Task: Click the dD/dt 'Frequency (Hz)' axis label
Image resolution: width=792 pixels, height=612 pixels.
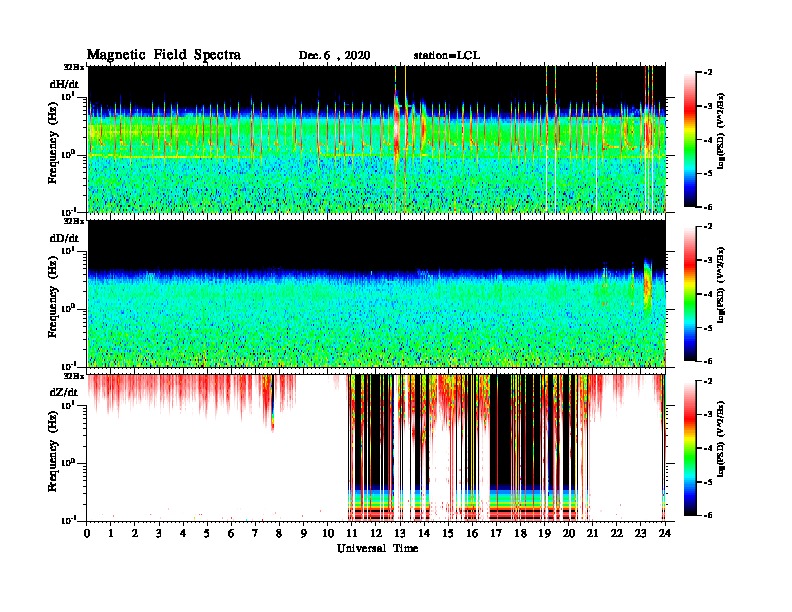Action: (53, 298)
